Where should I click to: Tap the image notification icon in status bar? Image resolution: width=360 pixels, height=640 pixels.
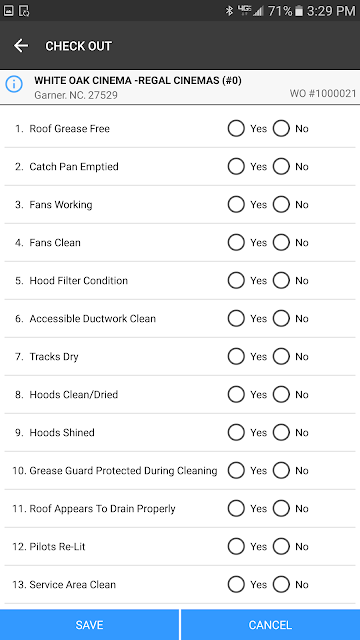[x=9, y=11]
